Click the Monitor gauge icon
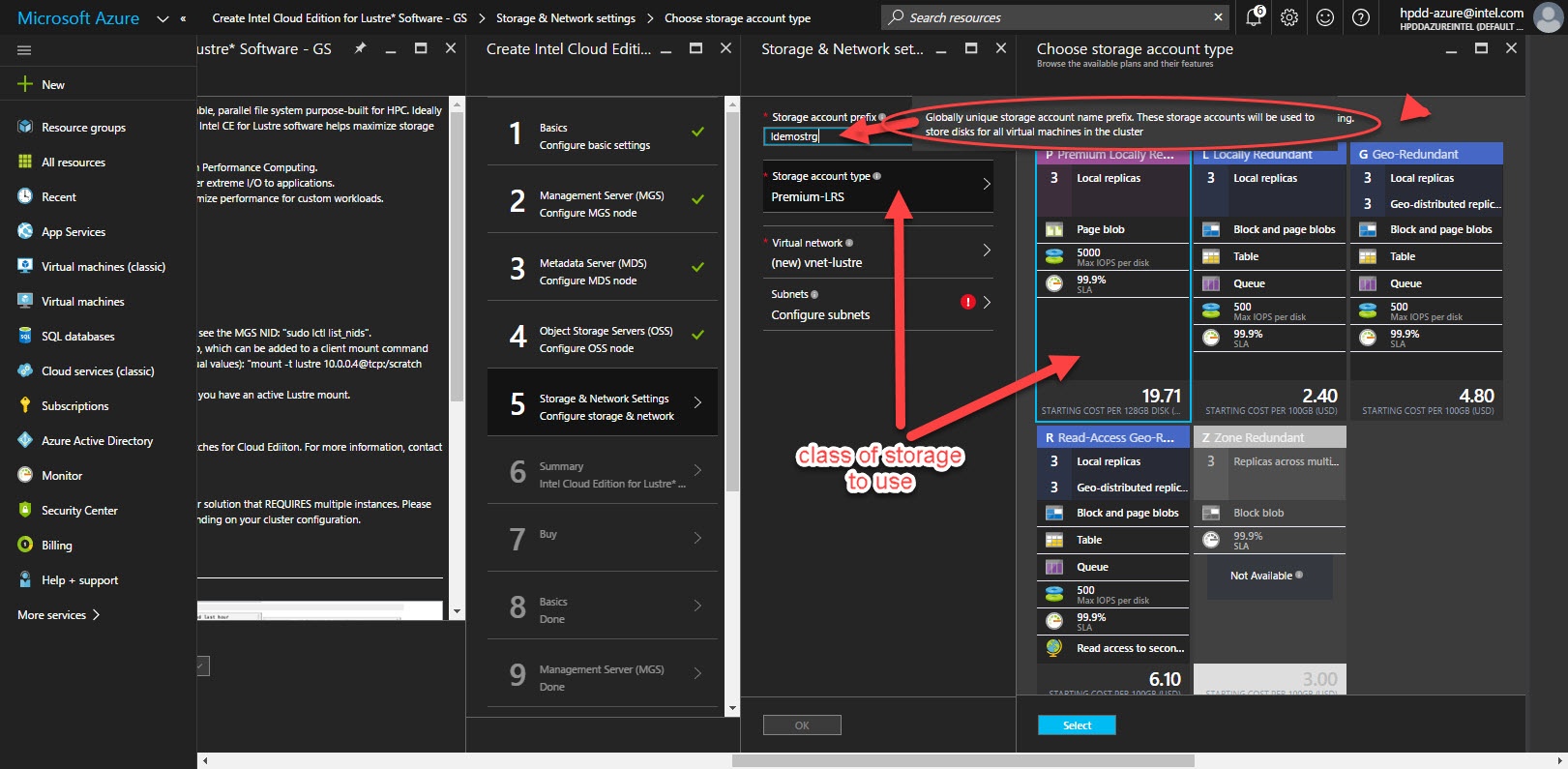The width and height of the screenshot is (1568, 769). pos(25,475)
